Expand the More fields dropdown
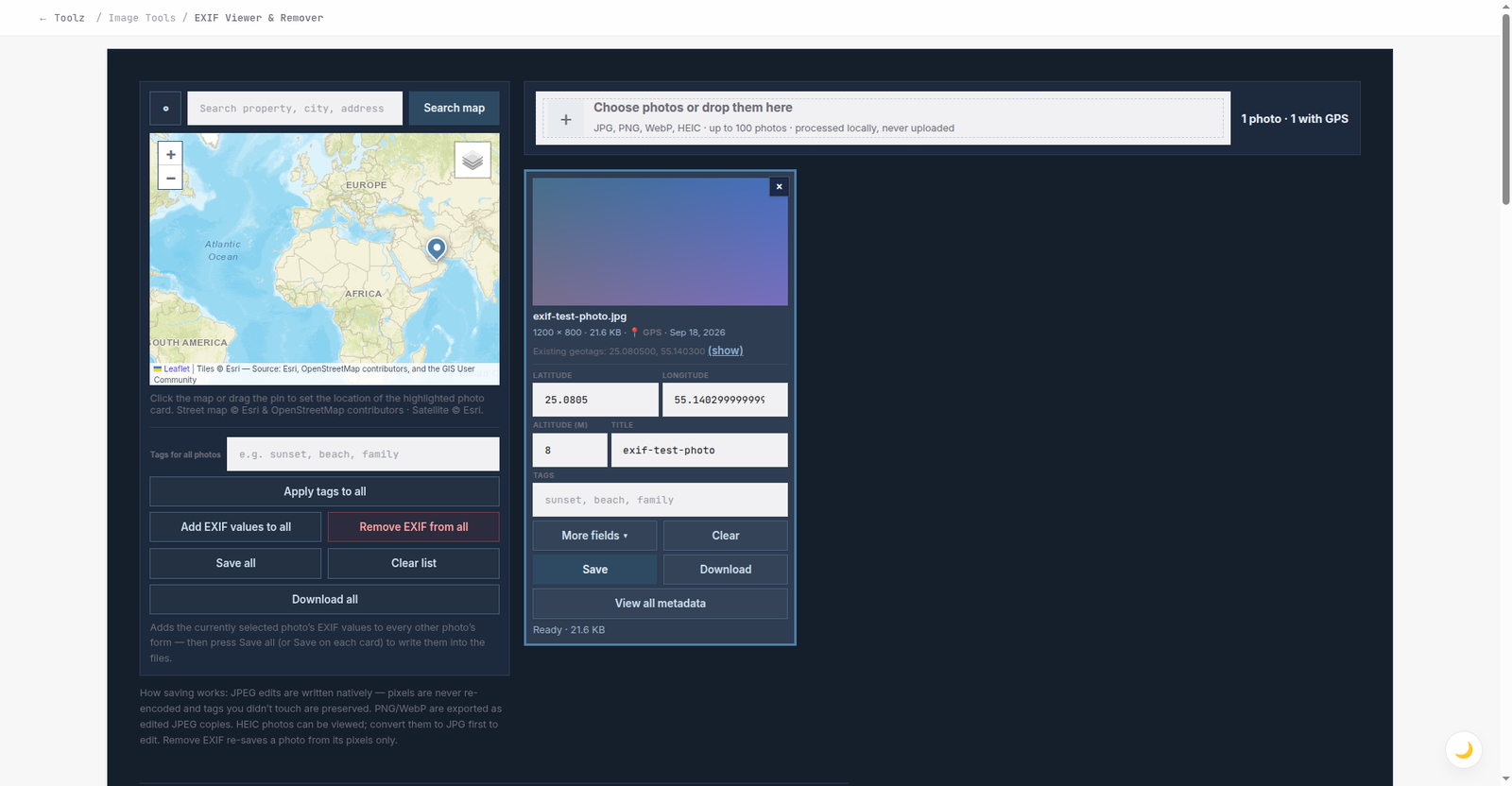Viewport: 1512px width, 786px height. (x=594, y=536)
